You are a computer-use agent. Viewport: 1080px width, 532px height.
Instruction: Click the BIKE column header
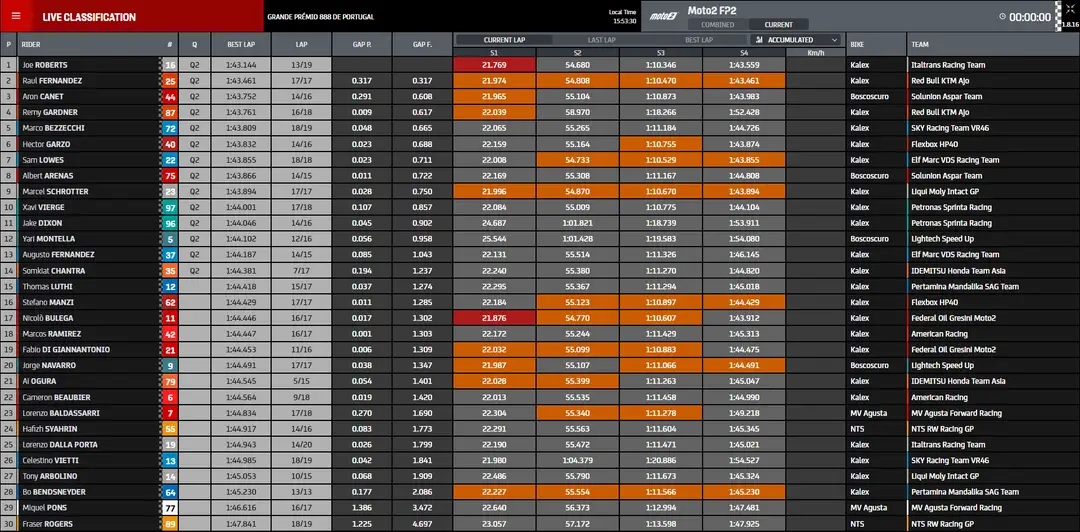click(x=876, y=44)
